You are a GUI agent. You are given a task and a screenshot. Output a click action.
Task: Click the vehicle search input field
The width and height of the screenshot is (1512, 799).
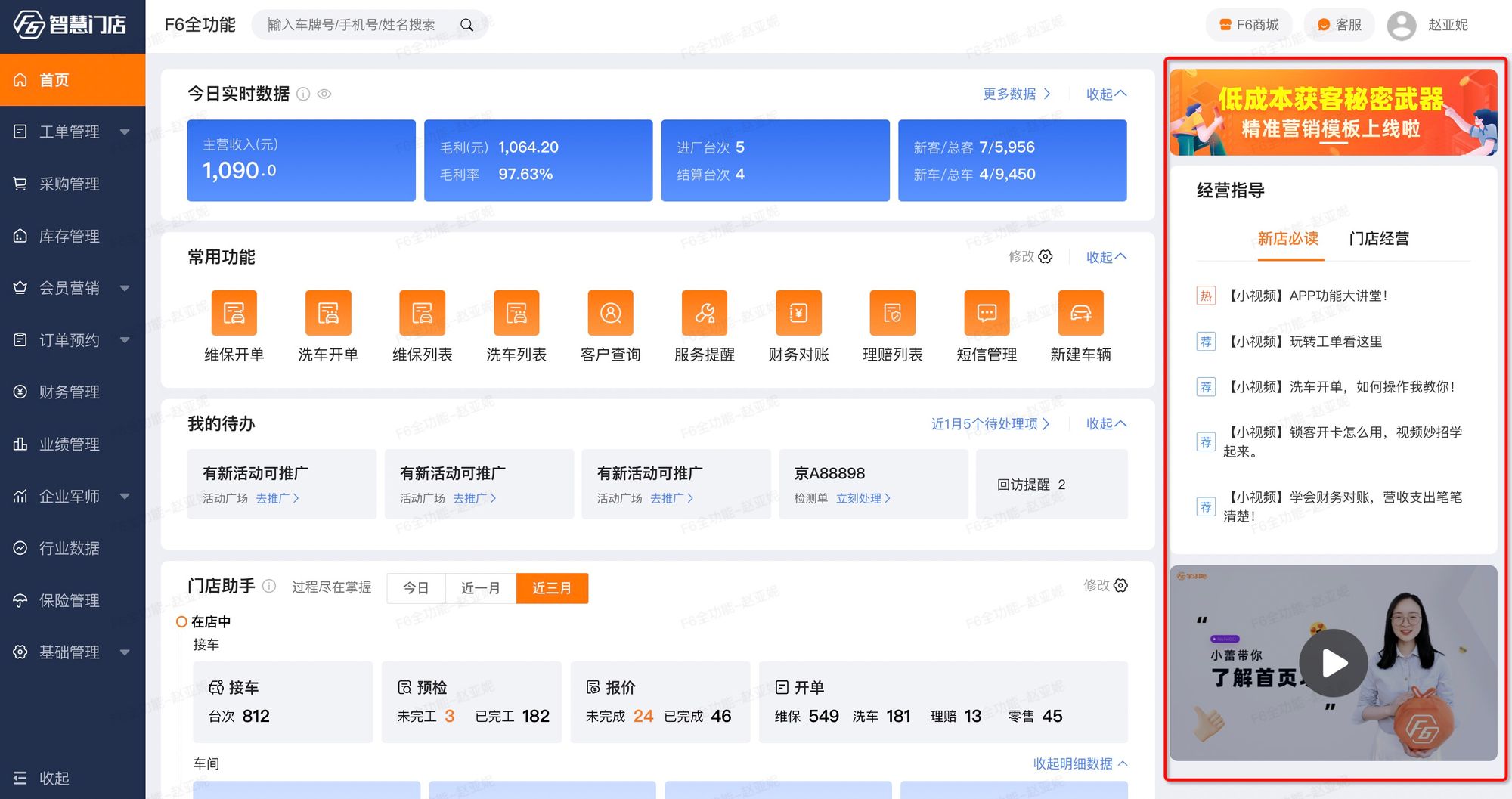361,25
